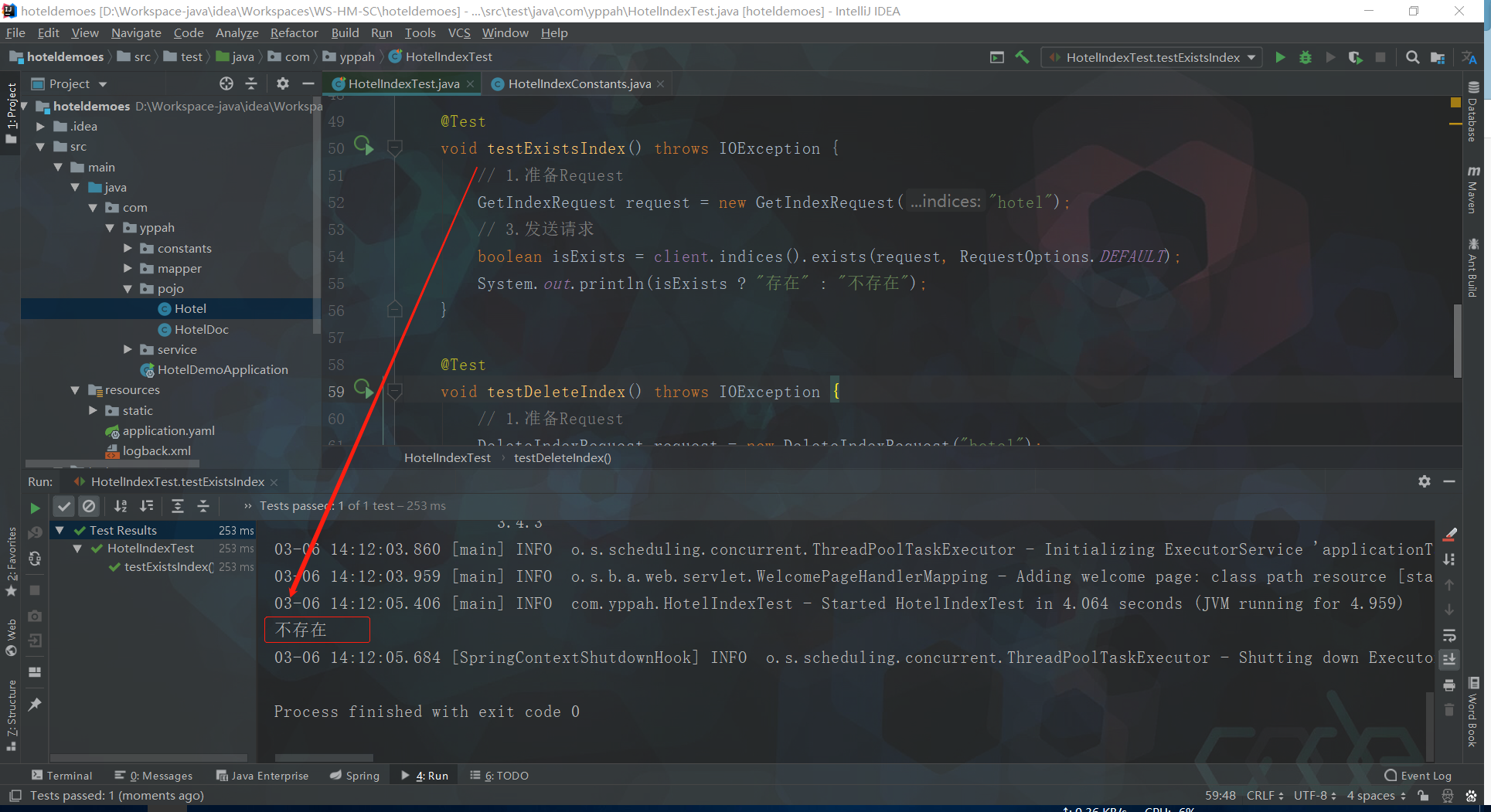Toggle sort tests by duration
Screen dimensions: 1491x812
tap(147, 506)
